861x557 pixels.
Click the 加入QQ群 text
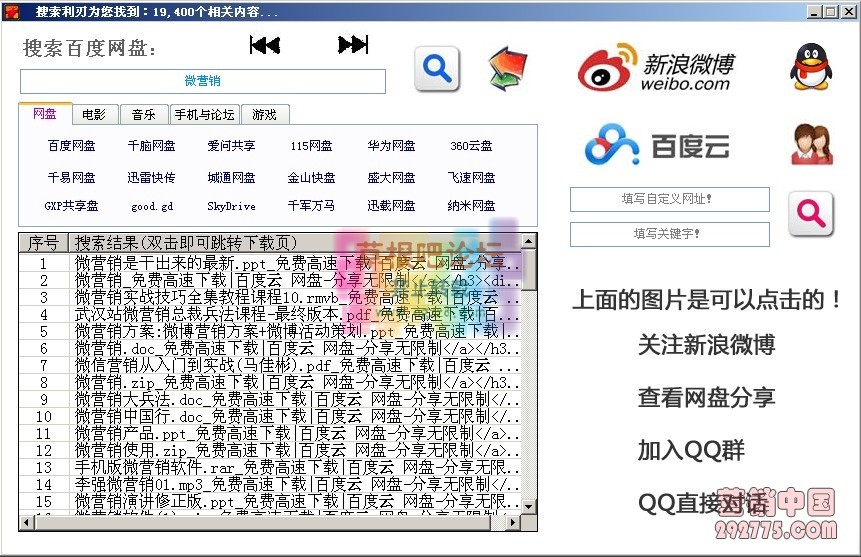(x=691, y=450)
